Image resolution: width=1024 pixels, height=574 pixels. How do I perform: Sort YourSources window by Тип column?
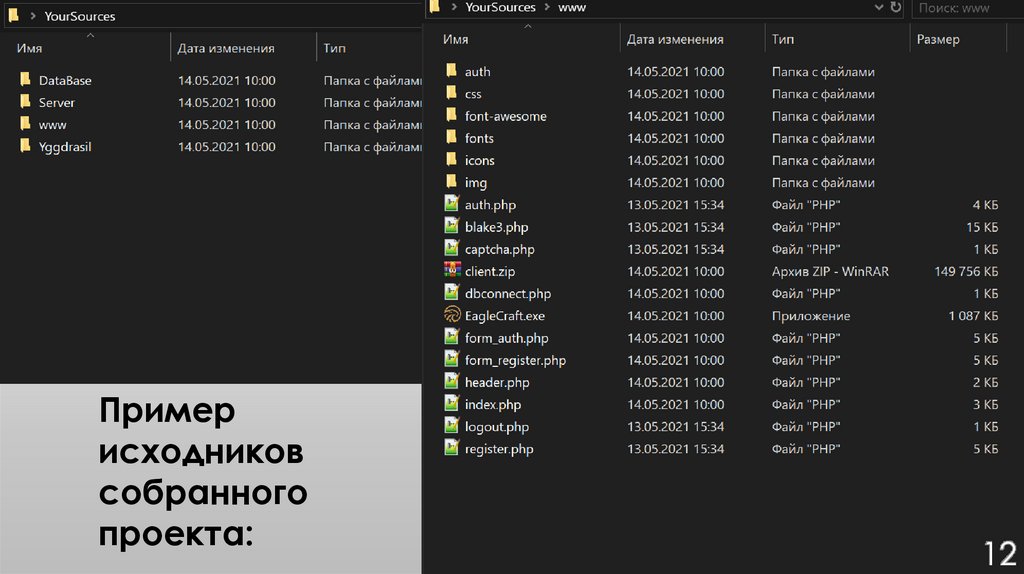coord(334,48)
